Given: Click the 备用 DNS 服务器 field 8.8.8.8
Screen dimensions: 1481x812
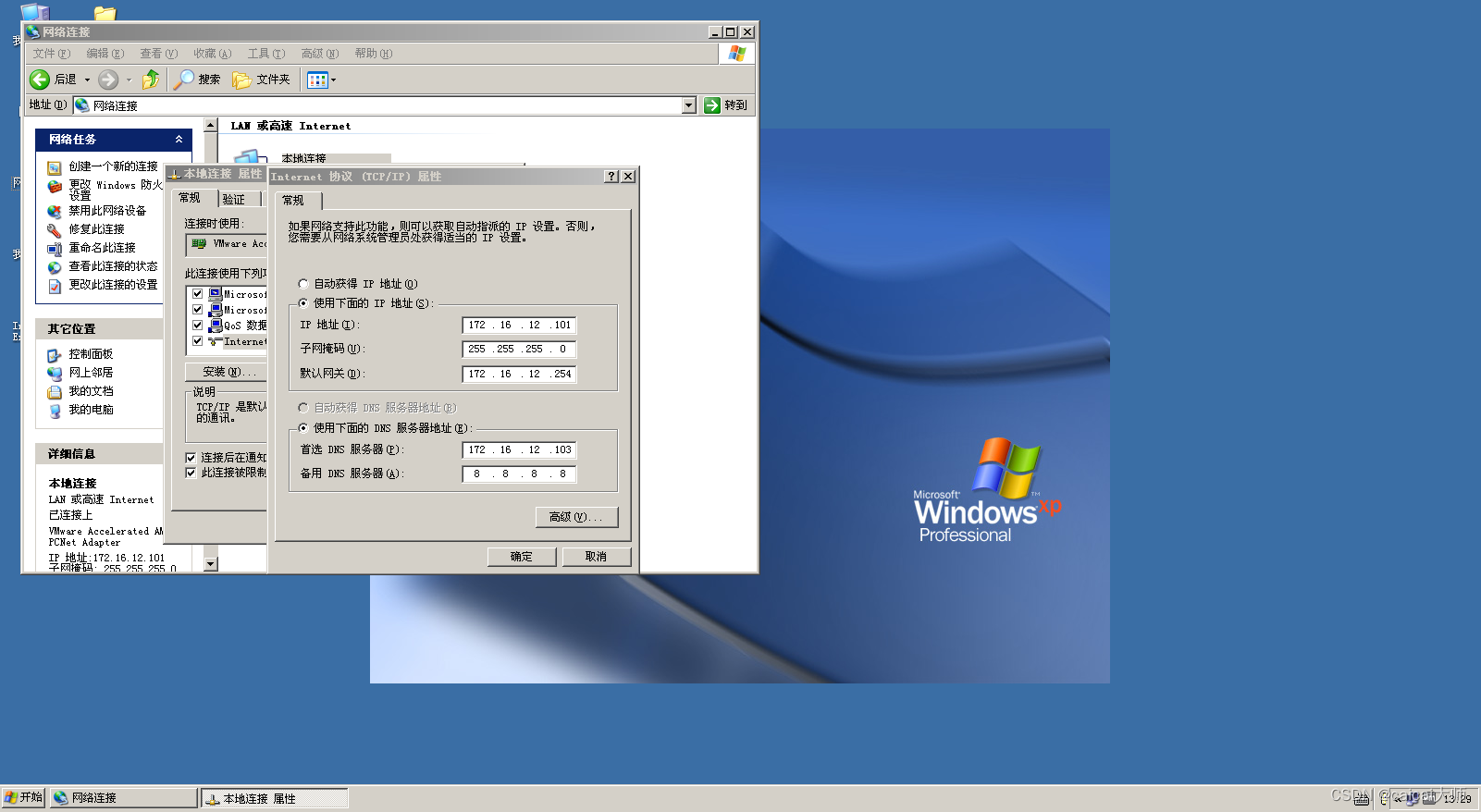Looking at the screenshot, I should [519, 474].
